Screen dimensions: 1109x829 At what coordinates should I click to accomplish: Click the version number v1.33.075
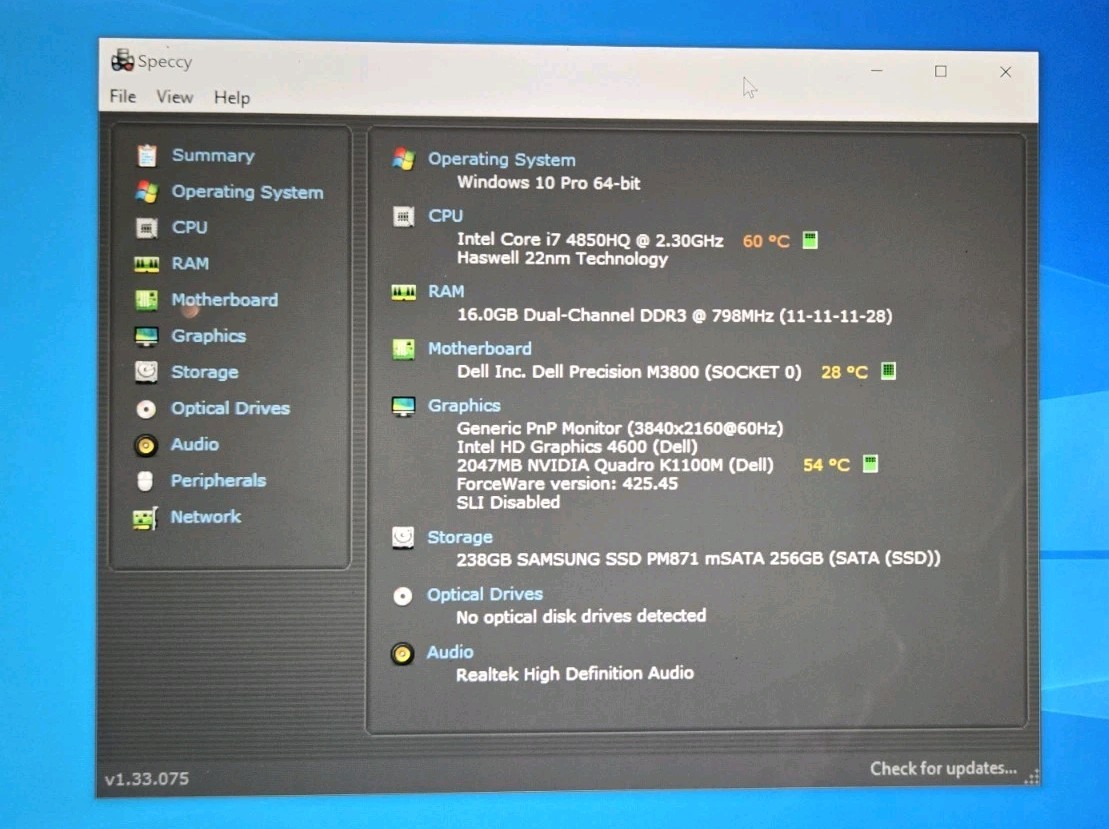pyautogui.click(x=147, y=779)
